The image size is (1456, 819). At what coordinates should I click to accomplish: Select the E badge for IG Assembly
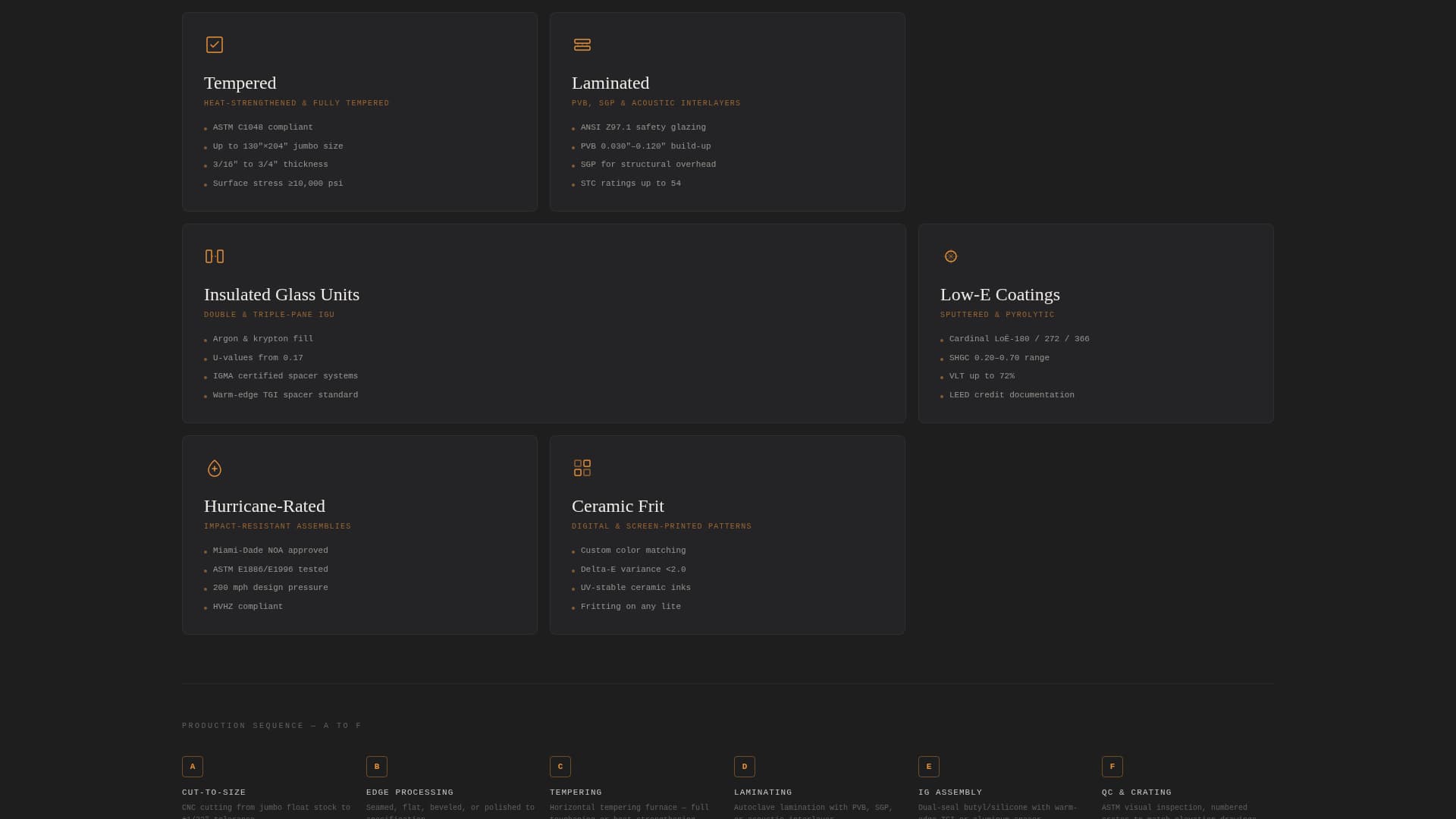coord(928,767)
